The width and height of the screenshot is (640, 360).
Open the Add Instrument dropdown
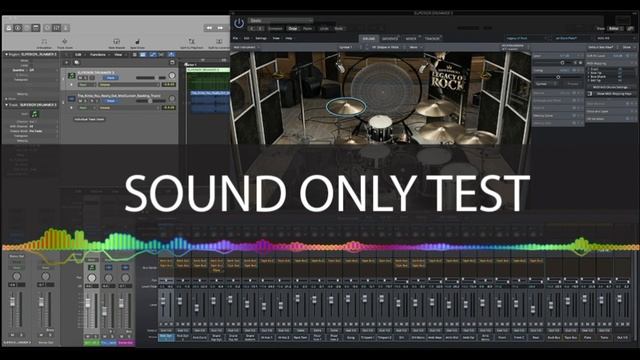pos(246,47)
